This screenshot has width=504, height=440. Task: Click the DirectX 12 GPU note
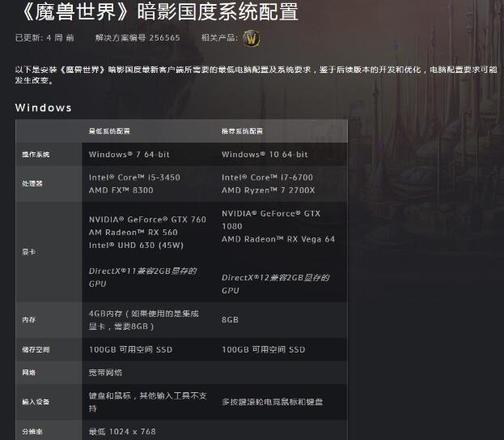coord(276,284)
